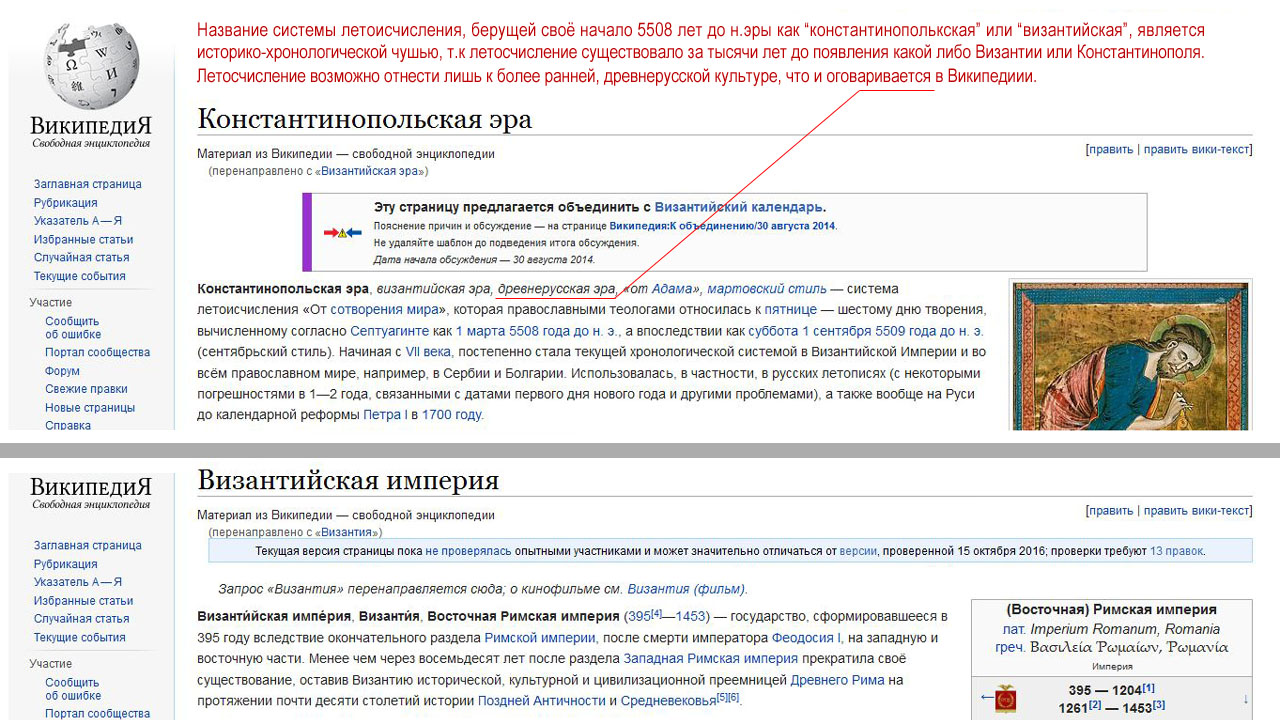Open the 1 марта 5508 года до н. э. link

537,331
